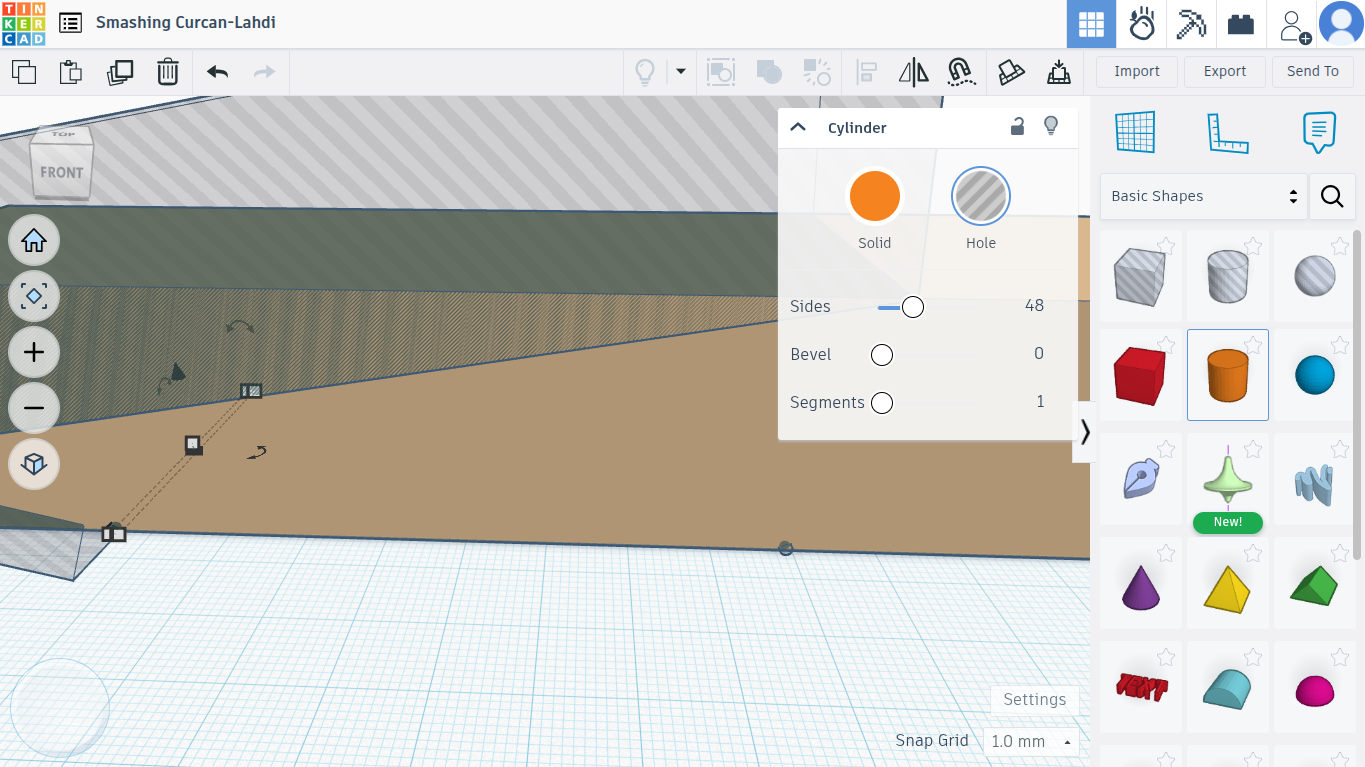
Task: Undo the last action
Action: 217,72
